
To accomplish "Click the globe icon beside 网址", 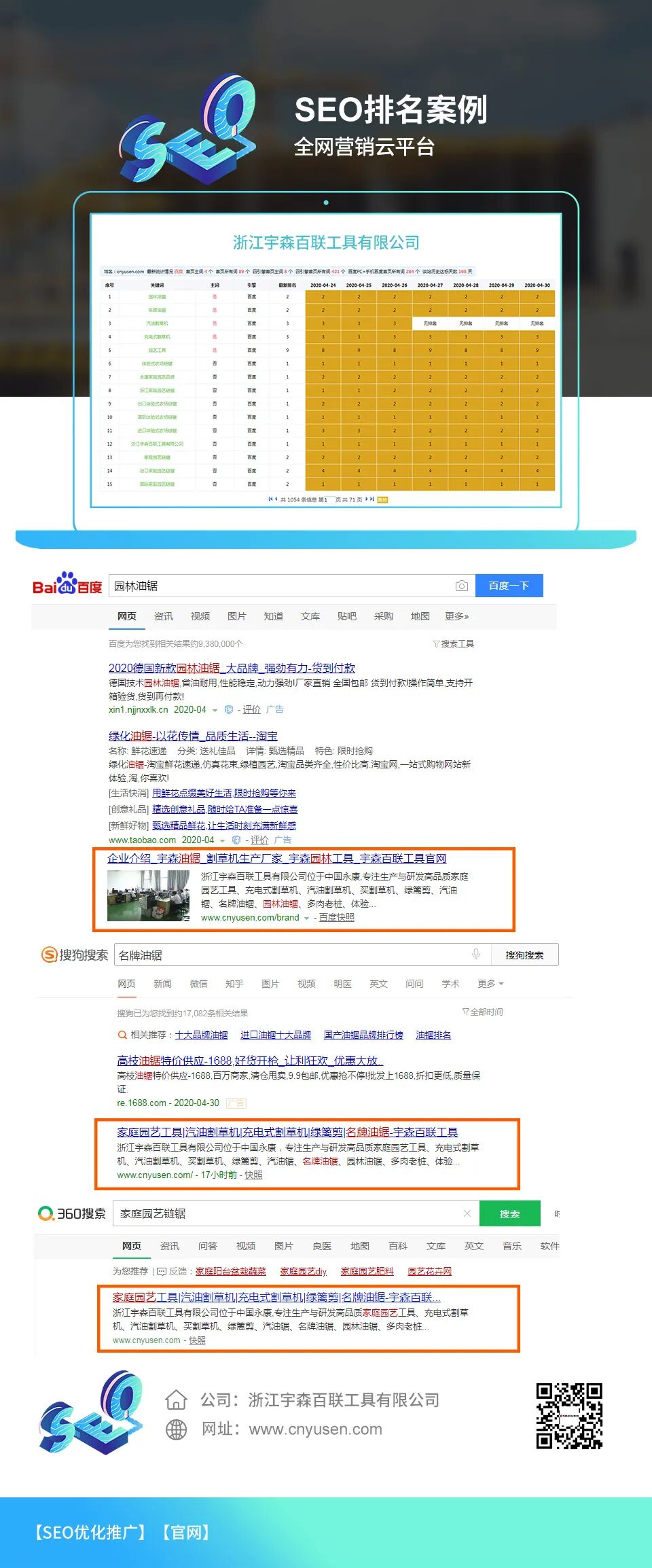I will pyautogui.click(x=176, y=1429).
